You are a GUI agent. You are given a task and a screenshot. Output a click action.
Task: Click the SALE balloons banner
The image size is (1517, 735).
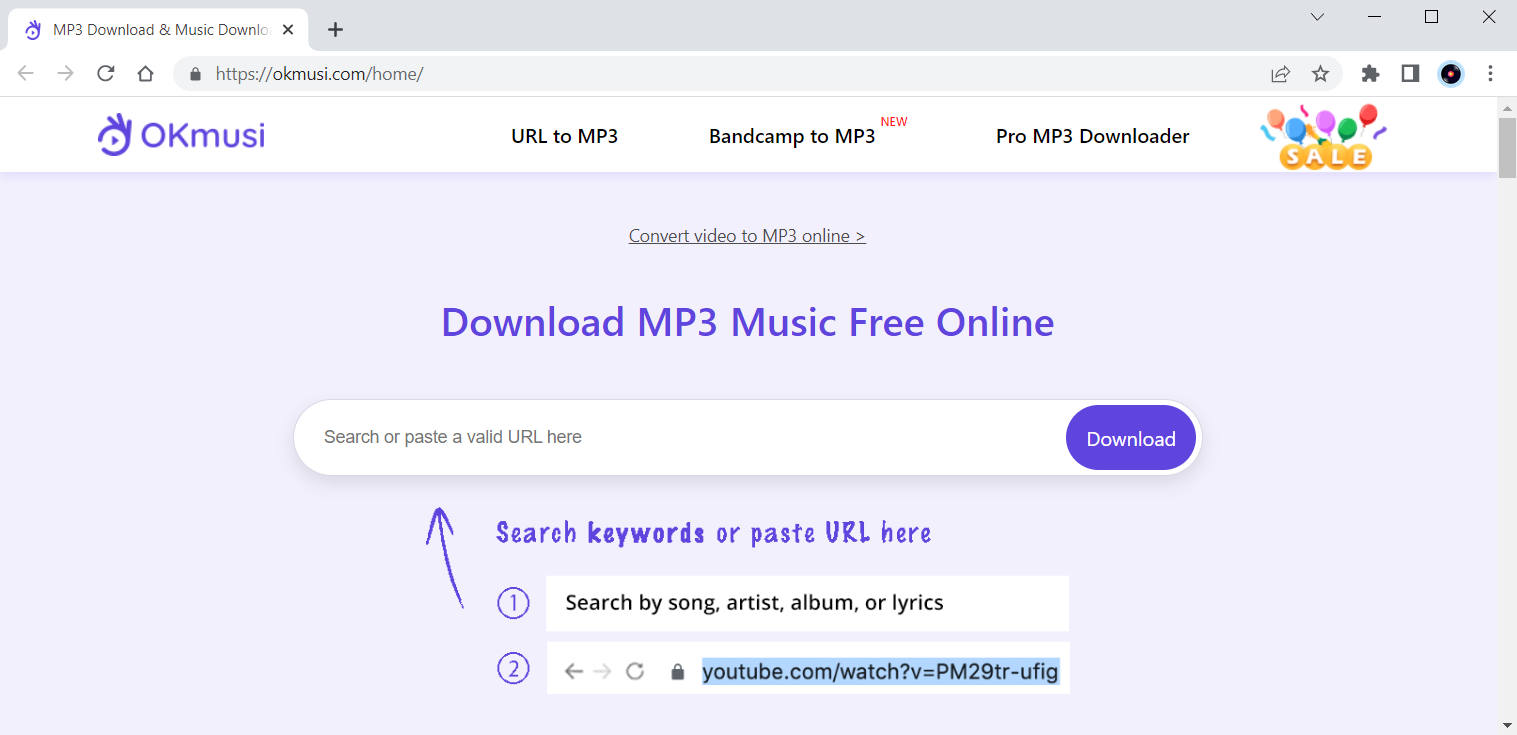click(x=1324, y=136)
